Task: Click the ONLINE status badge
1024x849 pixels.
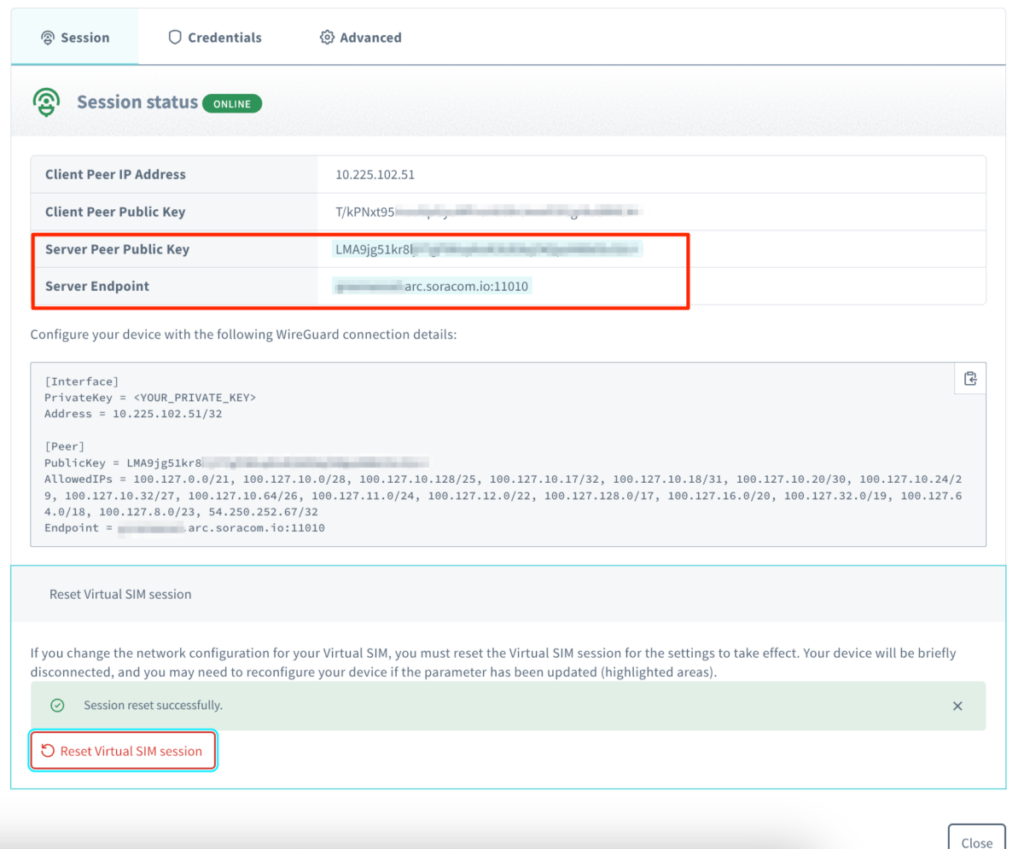Action: 232,103
